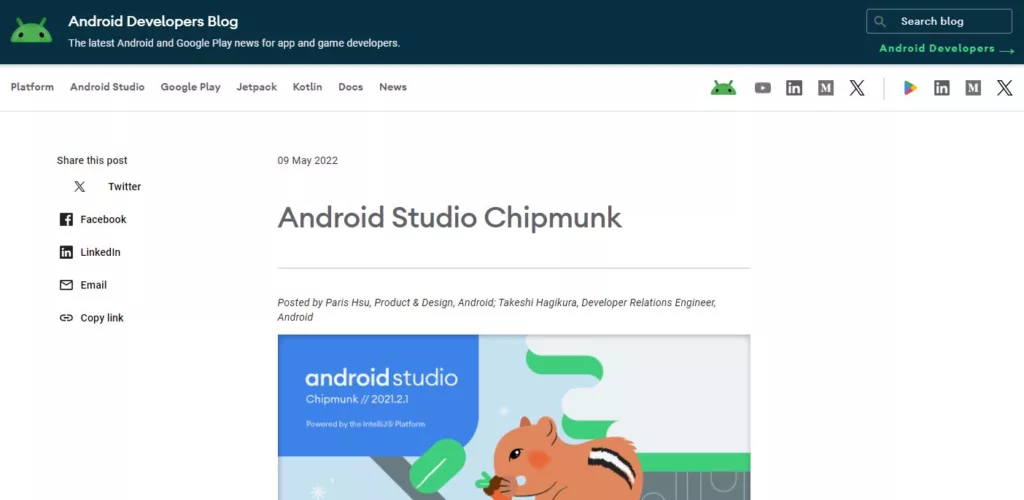Click the Share this post label

coord(92,161)
